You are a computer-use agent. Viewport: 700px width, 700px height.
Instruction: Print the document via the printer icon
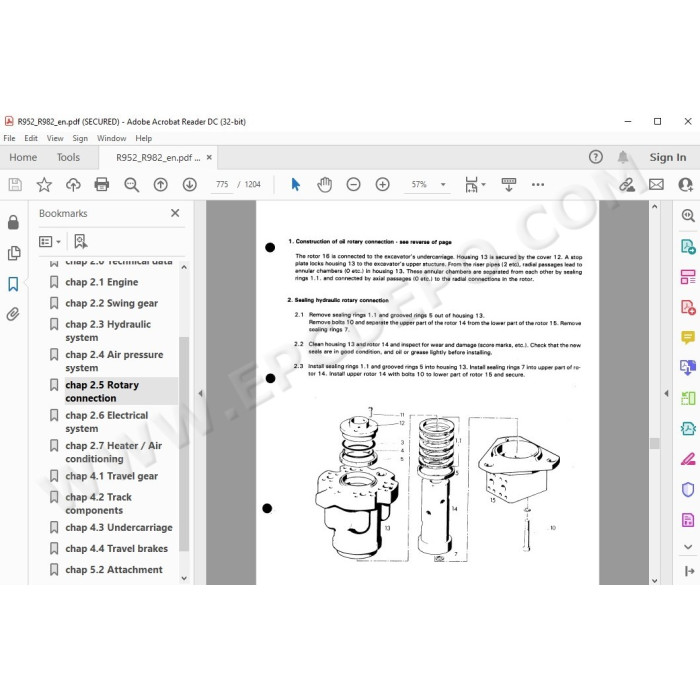click(102, 184)
